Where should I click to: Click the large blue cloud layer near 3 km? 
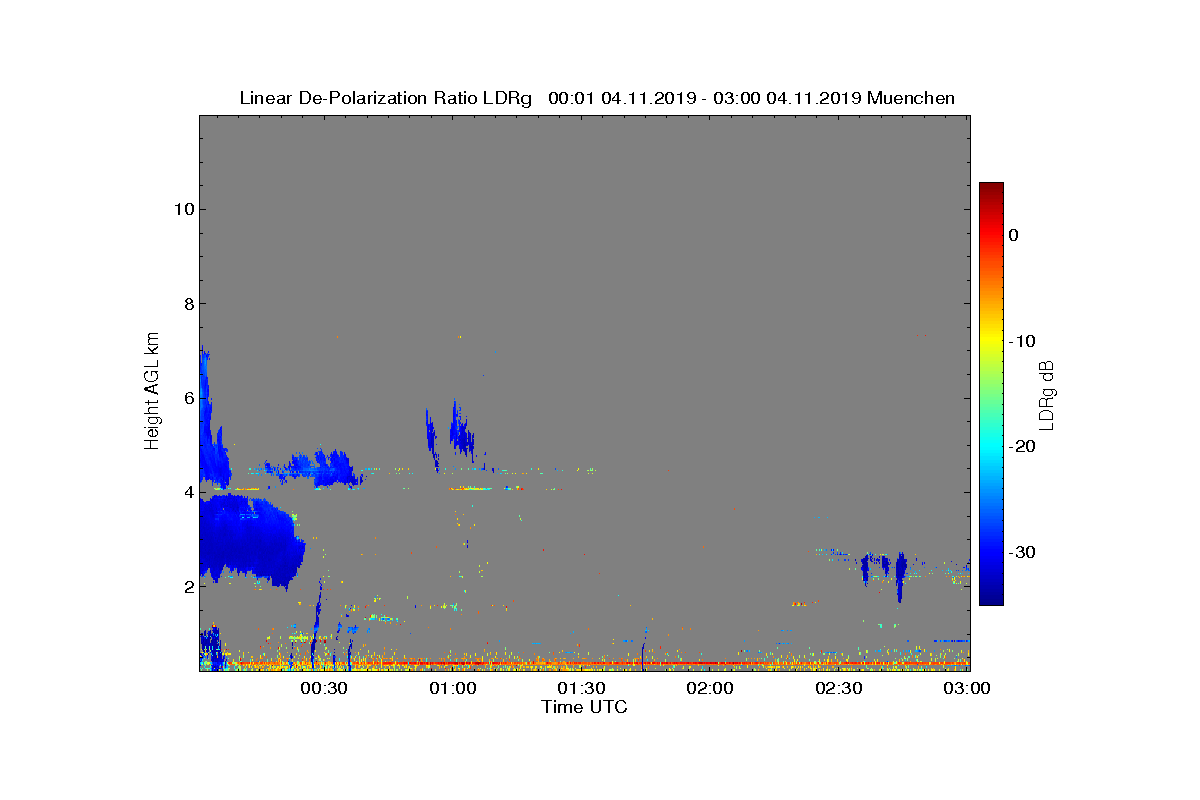(x=250, y=540)
